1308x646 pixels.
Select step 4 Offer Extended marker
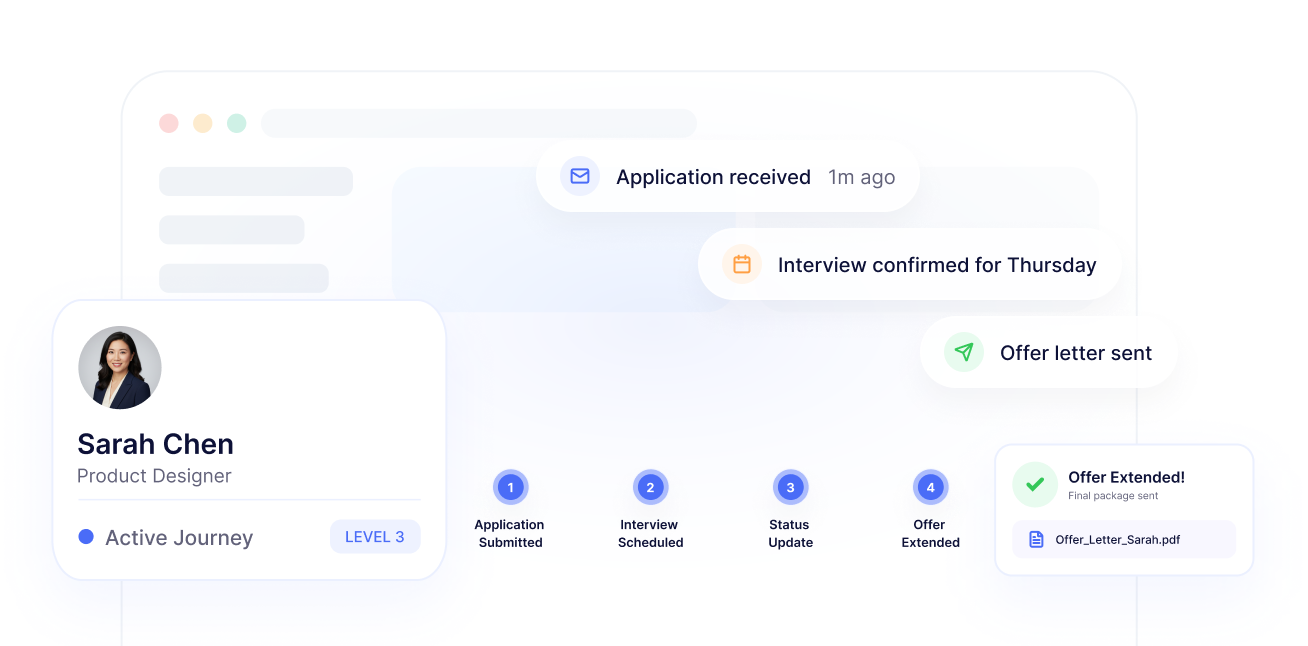point(930,488)
